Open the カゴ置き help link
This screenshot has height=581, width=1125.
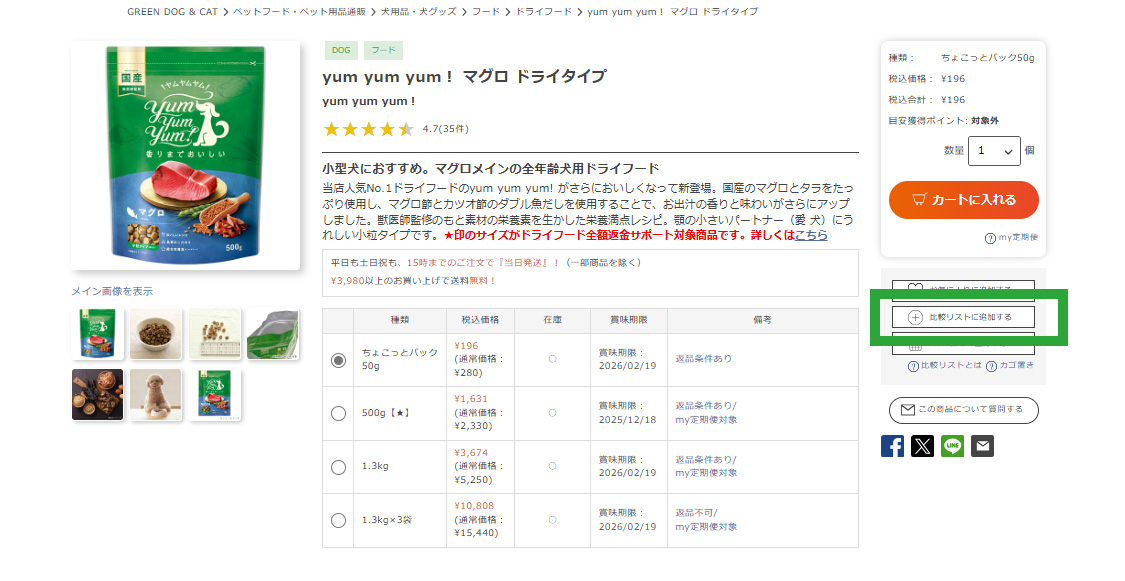click(1010, 366)
